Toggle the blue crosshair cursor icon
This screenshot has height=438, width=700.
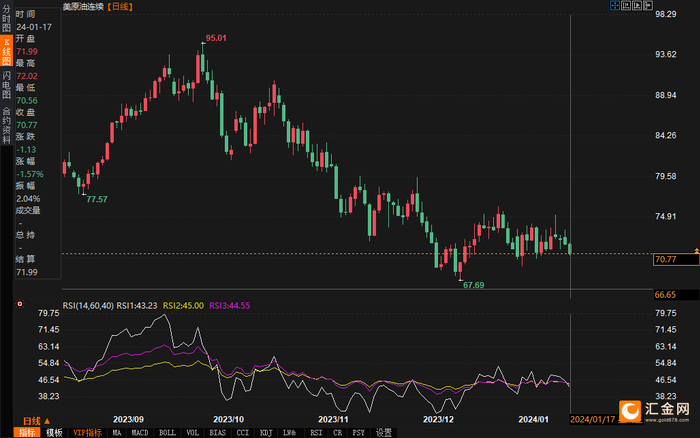point(615,5)
